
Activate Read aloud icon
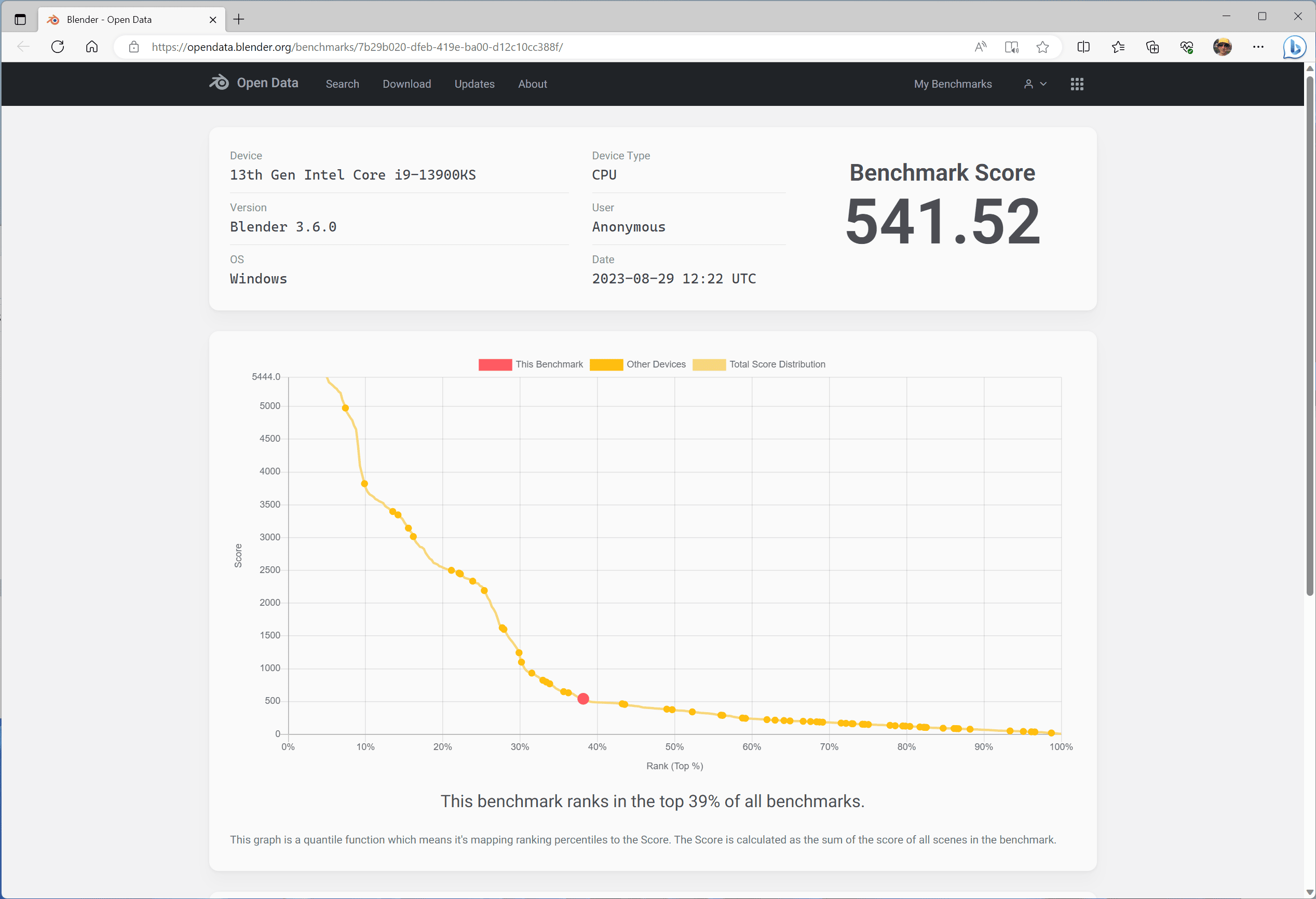tap(980, 47)
